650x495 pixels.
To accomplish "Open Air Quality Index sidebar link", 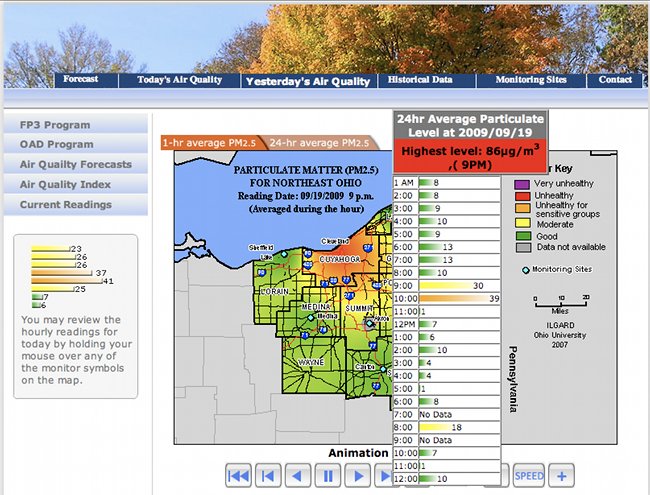I will 75,184.
